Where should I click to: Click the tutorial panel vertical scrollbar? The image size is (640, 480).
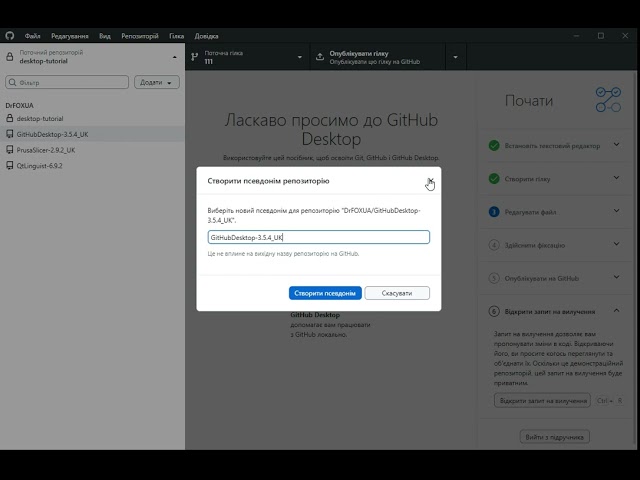tap(635, 260)
